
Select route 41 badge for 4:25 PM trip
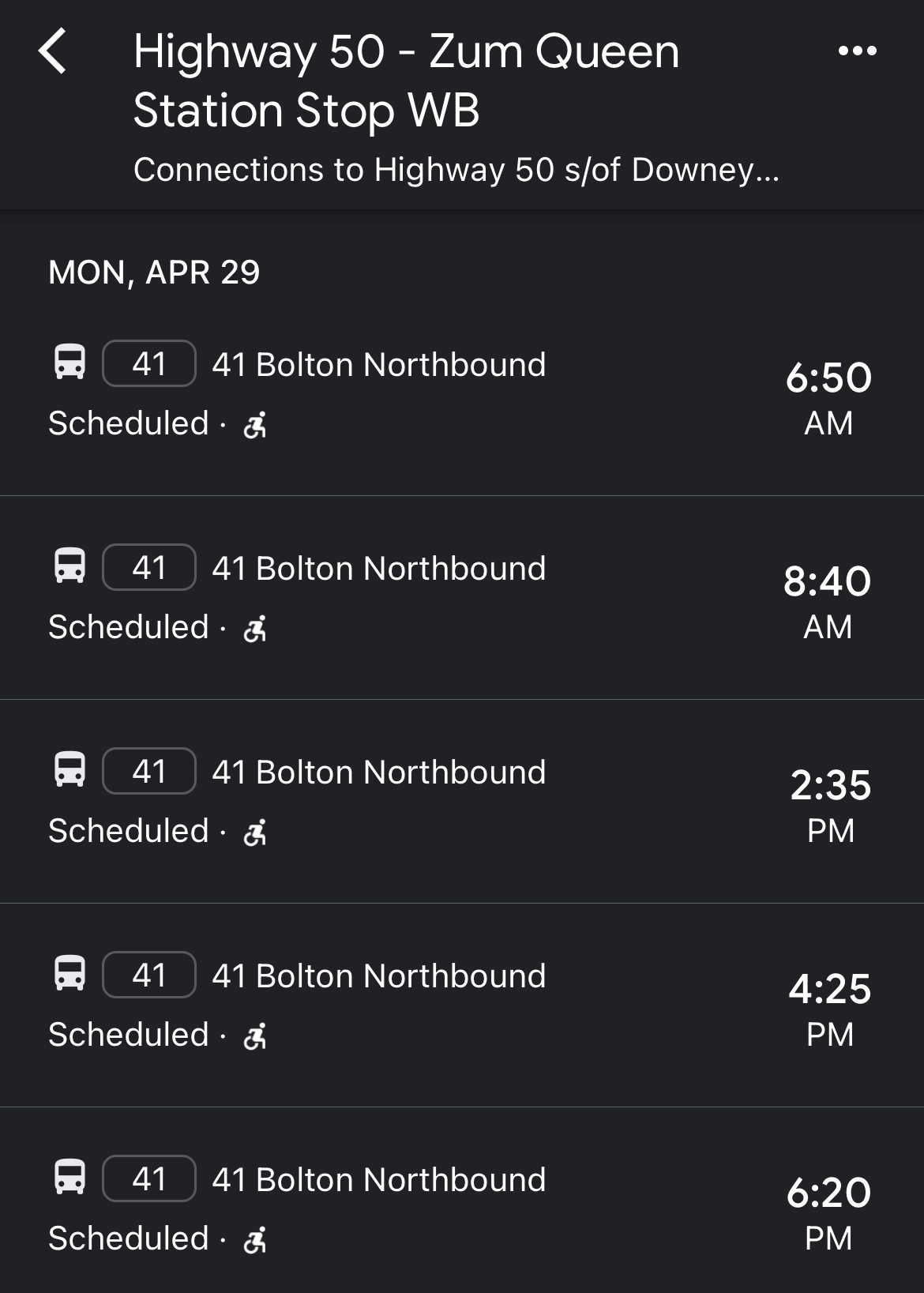click(x=149, y=975)
